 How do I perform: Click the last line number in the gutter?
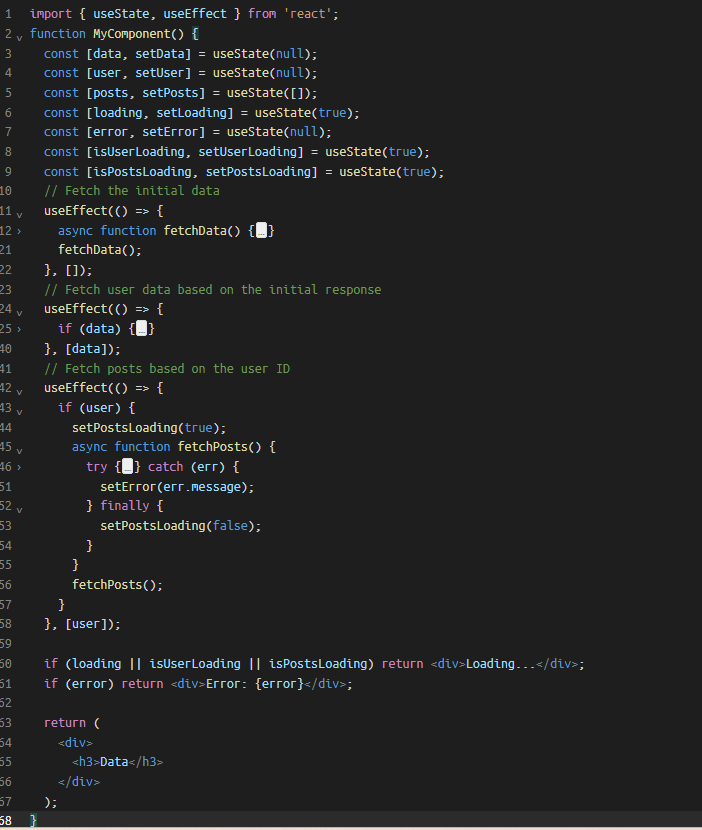(6, 821)
